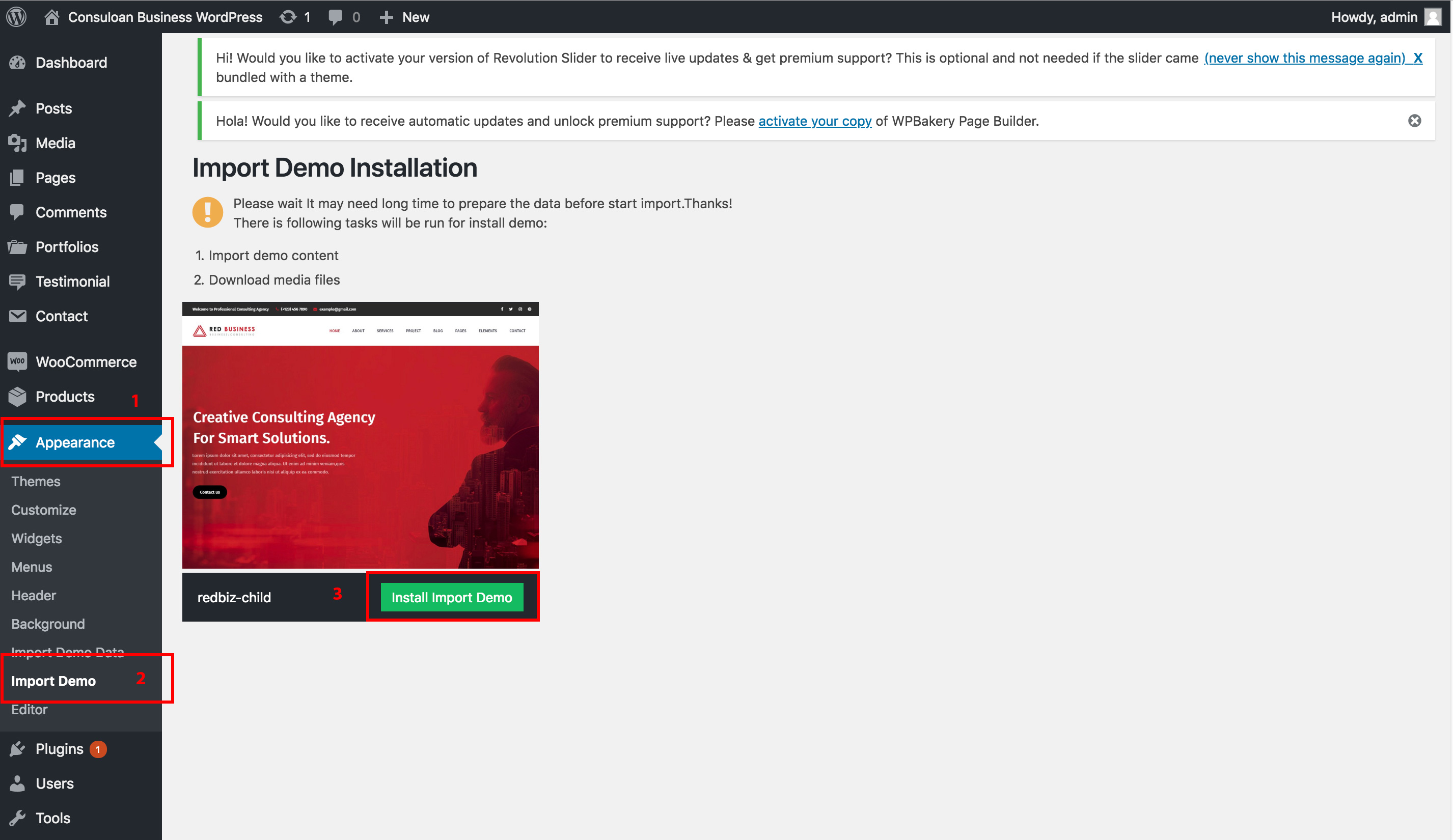Image resolution: width=1454 pixels, height=840 pixels.
Task: Select Customize in Appearance submenu
Action: point(44,510)
